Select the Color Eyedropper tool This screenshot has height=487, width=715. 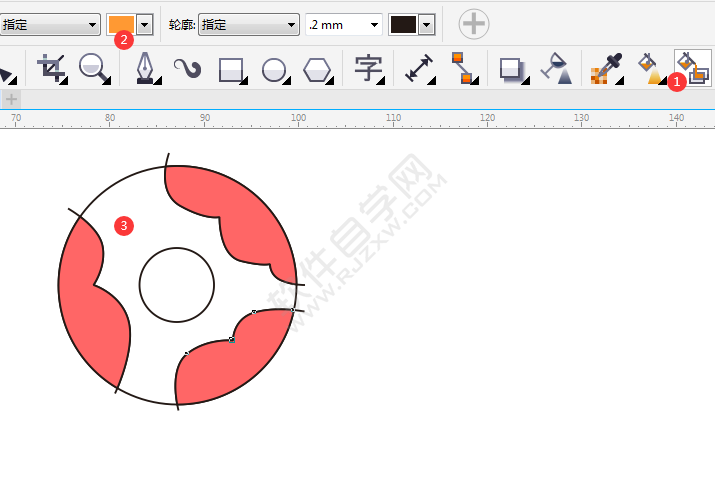coord(605,69)
